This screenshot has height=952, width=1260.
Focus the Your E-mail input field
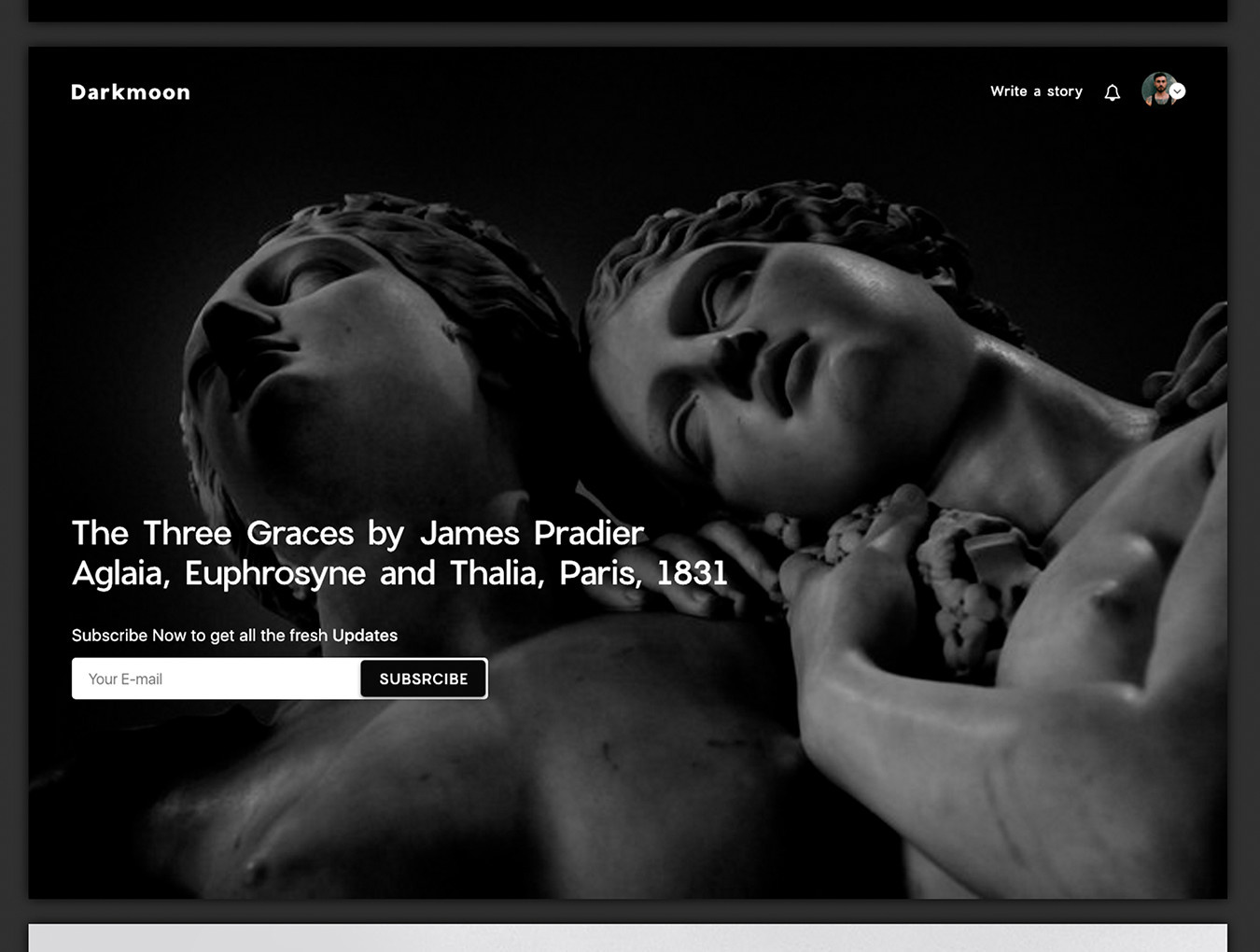pos(217,679)
